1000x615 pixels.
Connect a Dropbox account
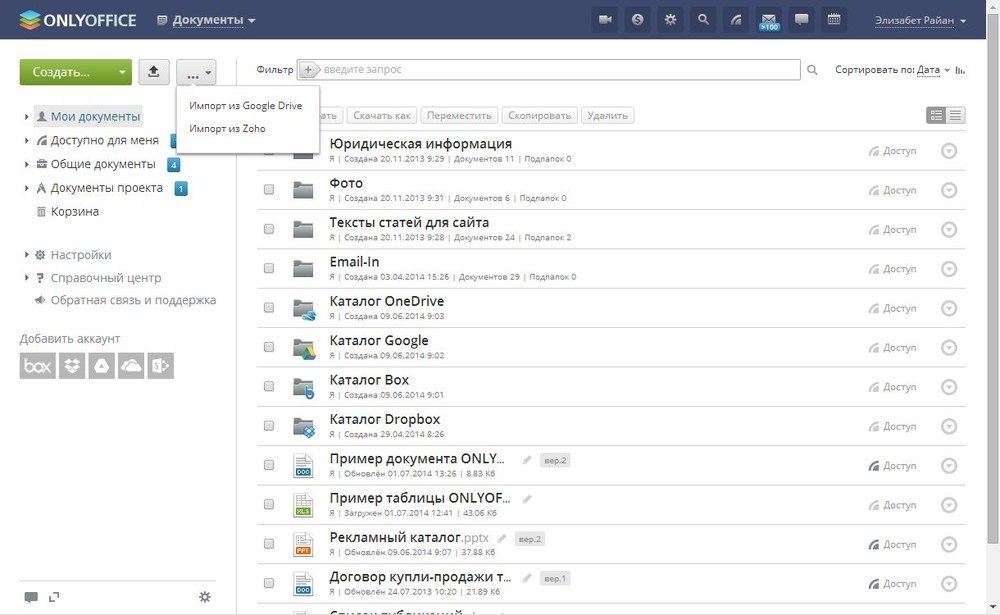tap(72, 366)
